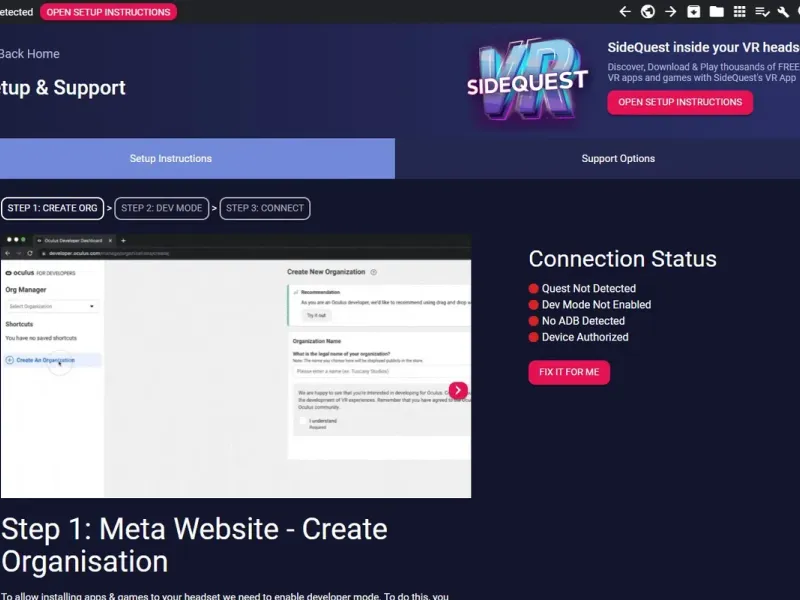Click top-bar Open Setup Instructions button
This screenshot has height=600, width=800.
[x=108, y=12]
